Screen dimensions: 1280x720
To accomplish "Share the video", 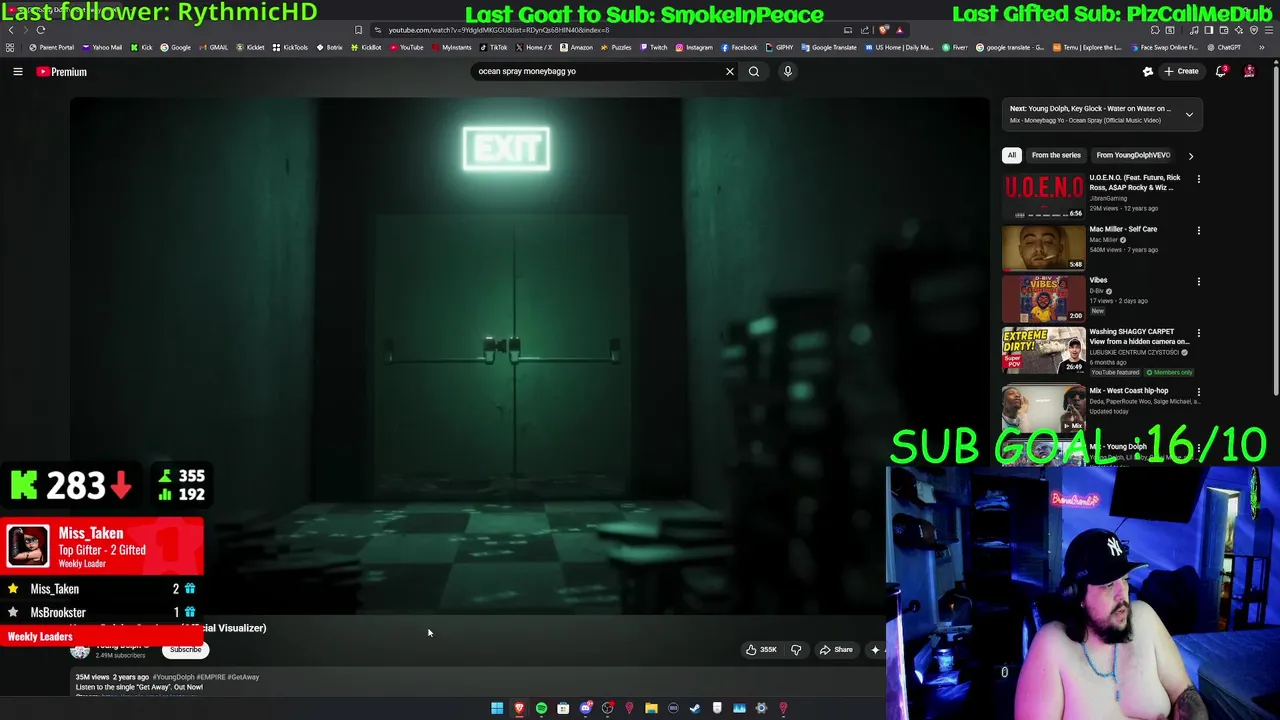I will point(836,650).
